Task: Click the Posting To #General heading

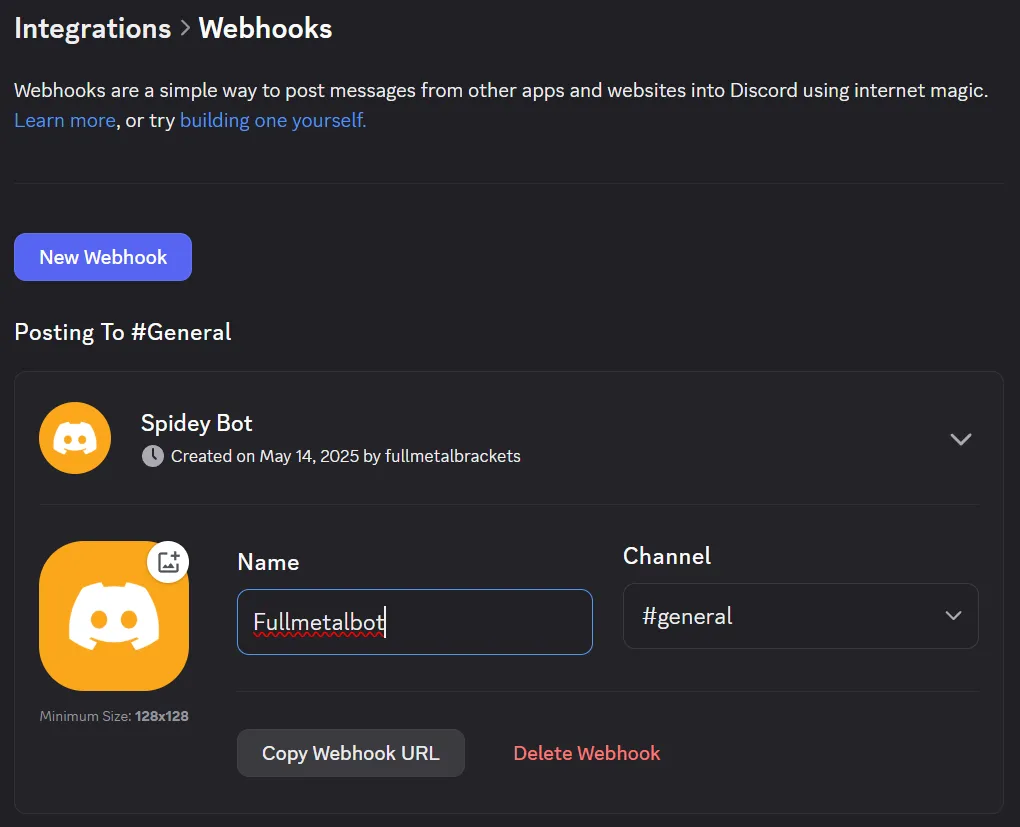Action: point(122,332)
